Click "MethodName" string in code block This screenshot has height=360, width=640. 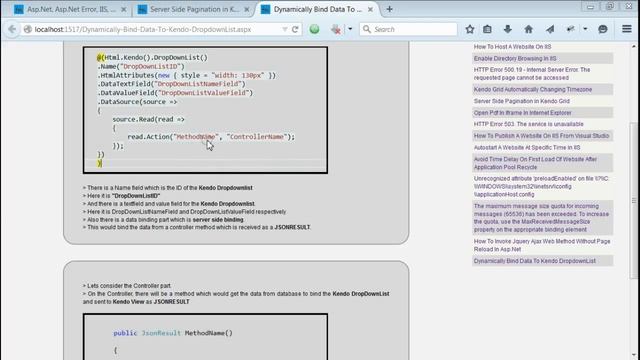tap(196, 137)
